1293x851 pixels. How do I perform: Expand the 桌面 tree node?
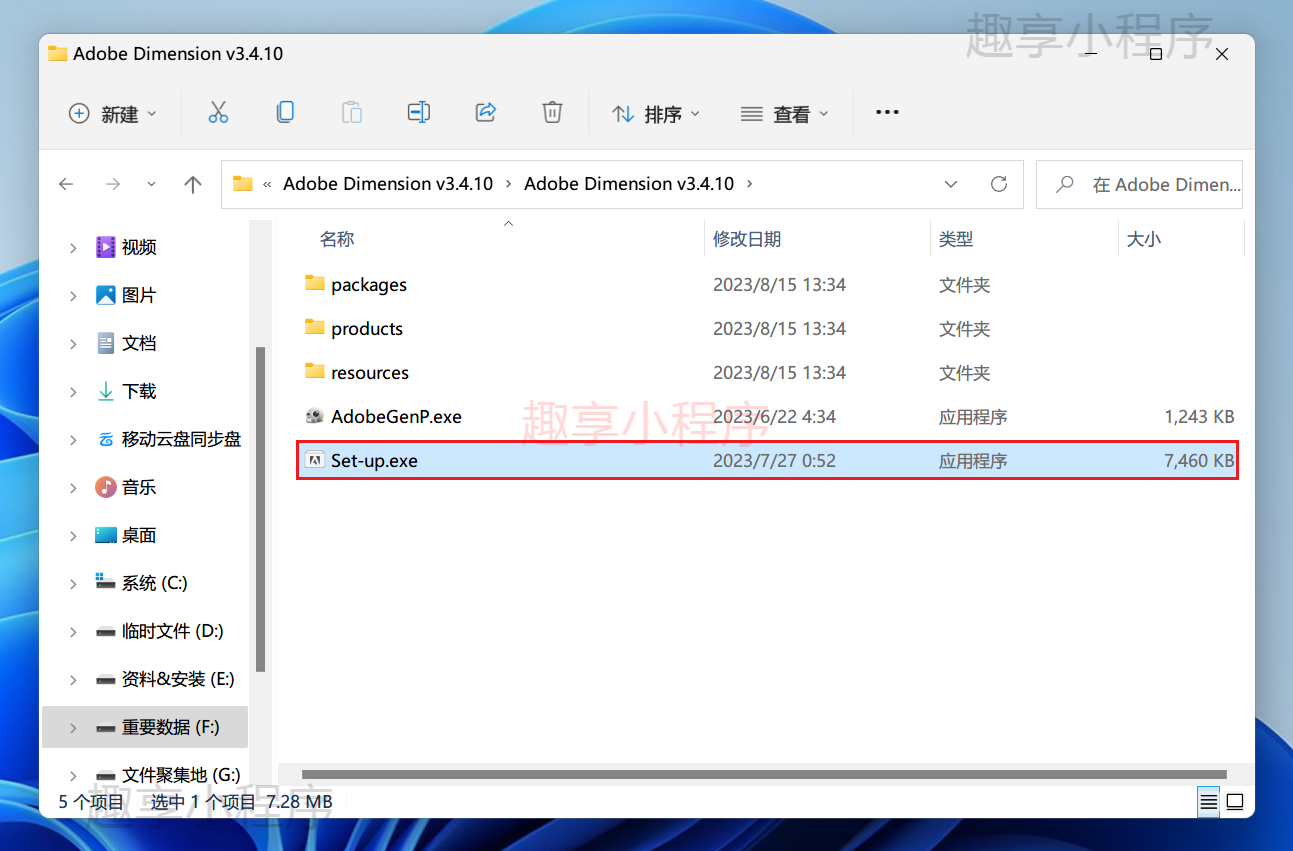73,536
